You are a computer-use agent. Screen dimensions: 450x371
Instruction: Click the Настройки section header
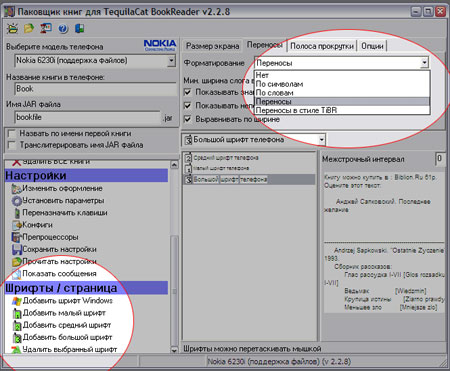(86, 176)
